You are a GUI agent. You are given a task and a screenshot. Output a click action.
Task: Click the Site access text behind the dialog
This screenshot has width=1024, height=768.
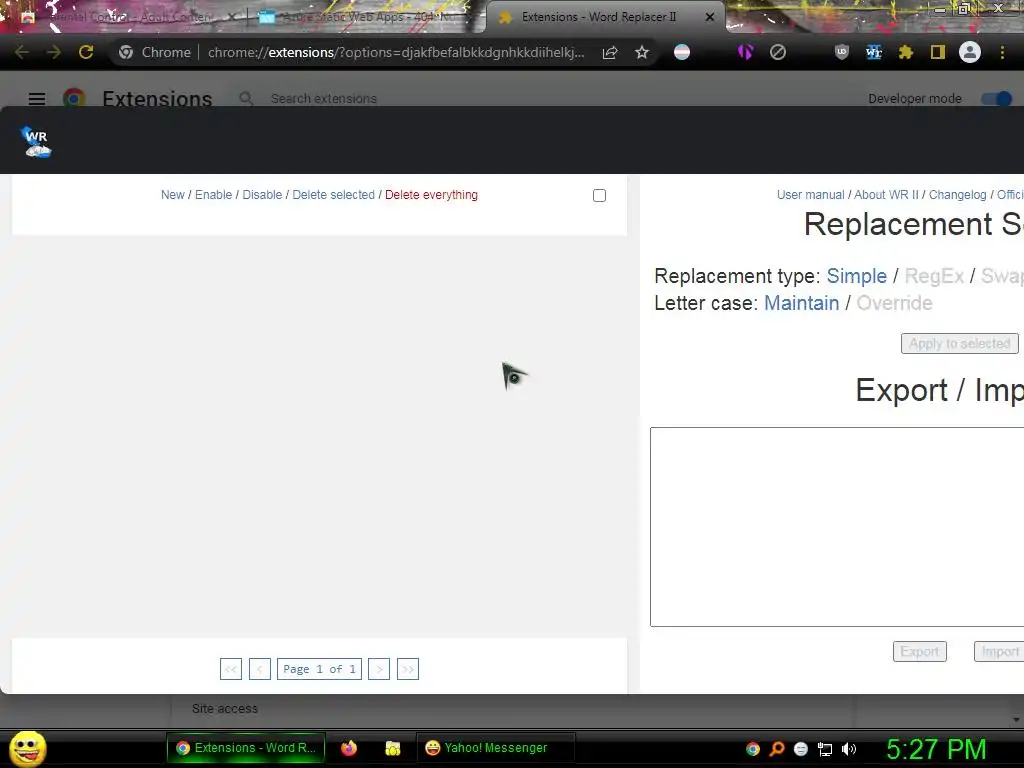pos(225,709)
